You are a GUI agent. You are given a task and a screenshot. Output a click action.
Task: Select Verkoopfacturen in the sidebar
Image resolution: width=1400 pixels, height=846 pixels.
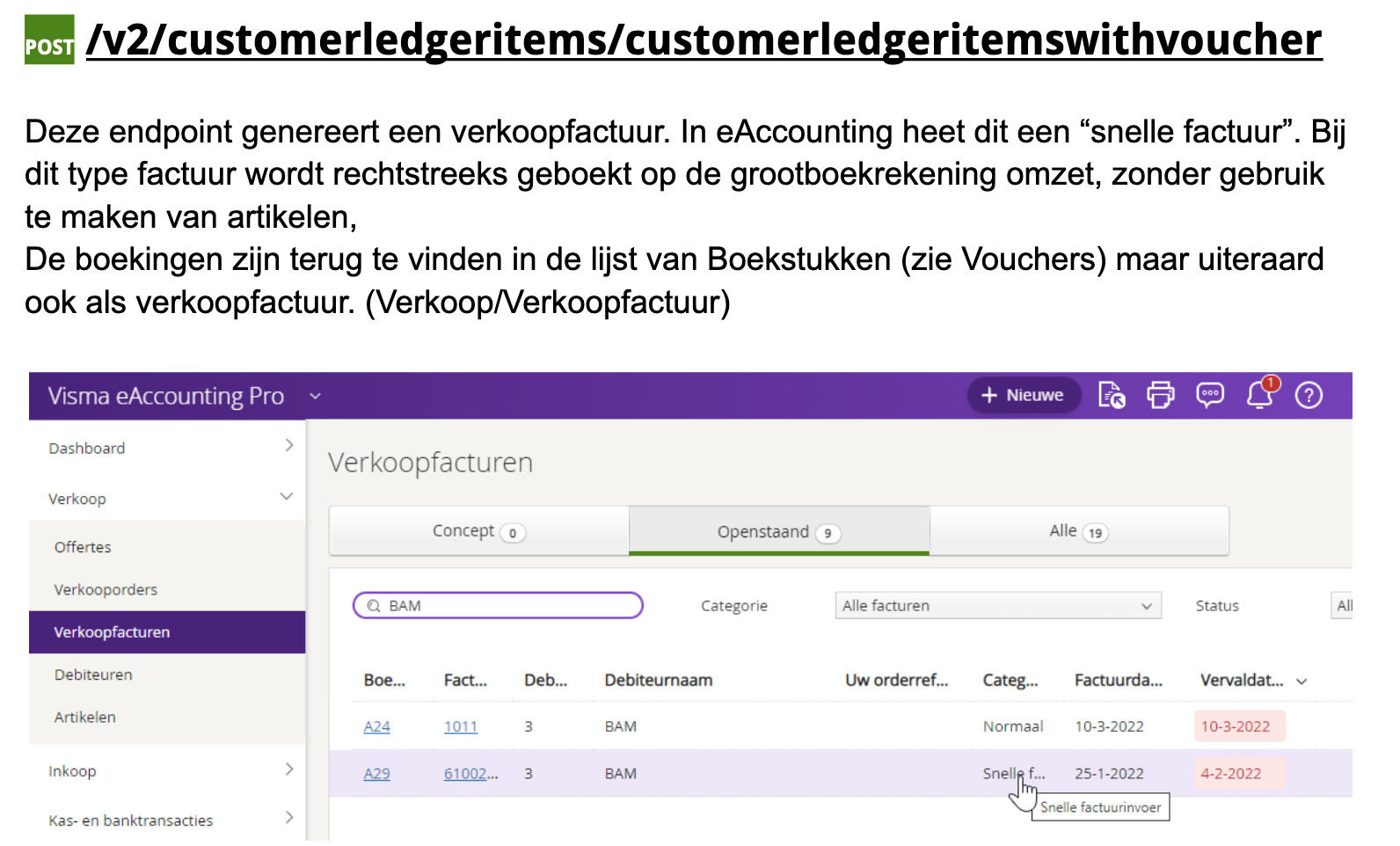pyautogui.click(x=167, y=632)
